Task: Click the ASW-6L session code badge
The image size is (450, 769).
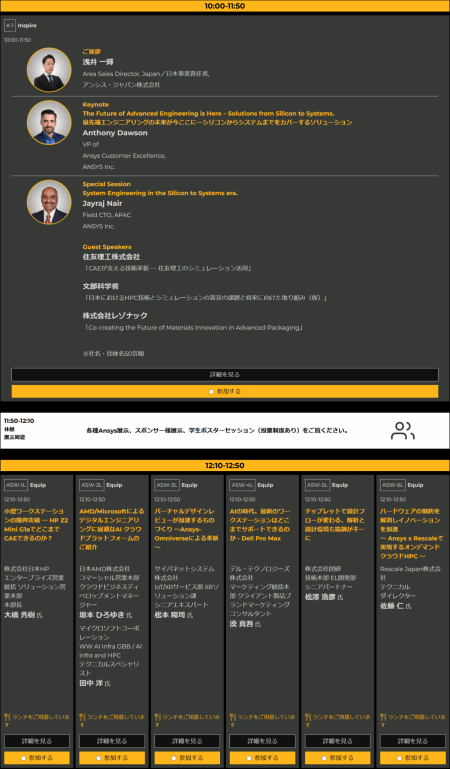Action: pyautogui.click(x=393, y=485)
